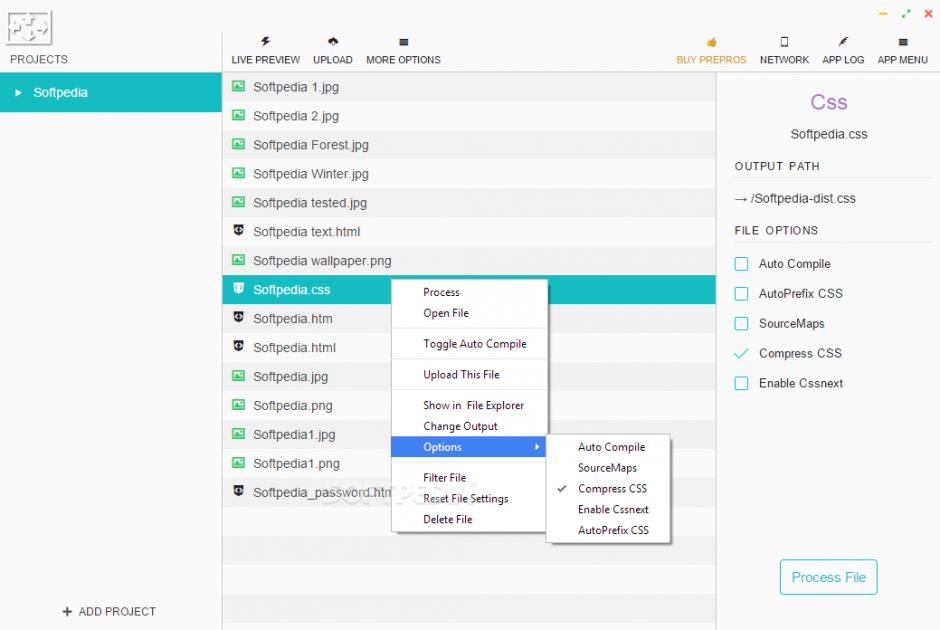Click the /Softpedia-dist.css output path

803,198
